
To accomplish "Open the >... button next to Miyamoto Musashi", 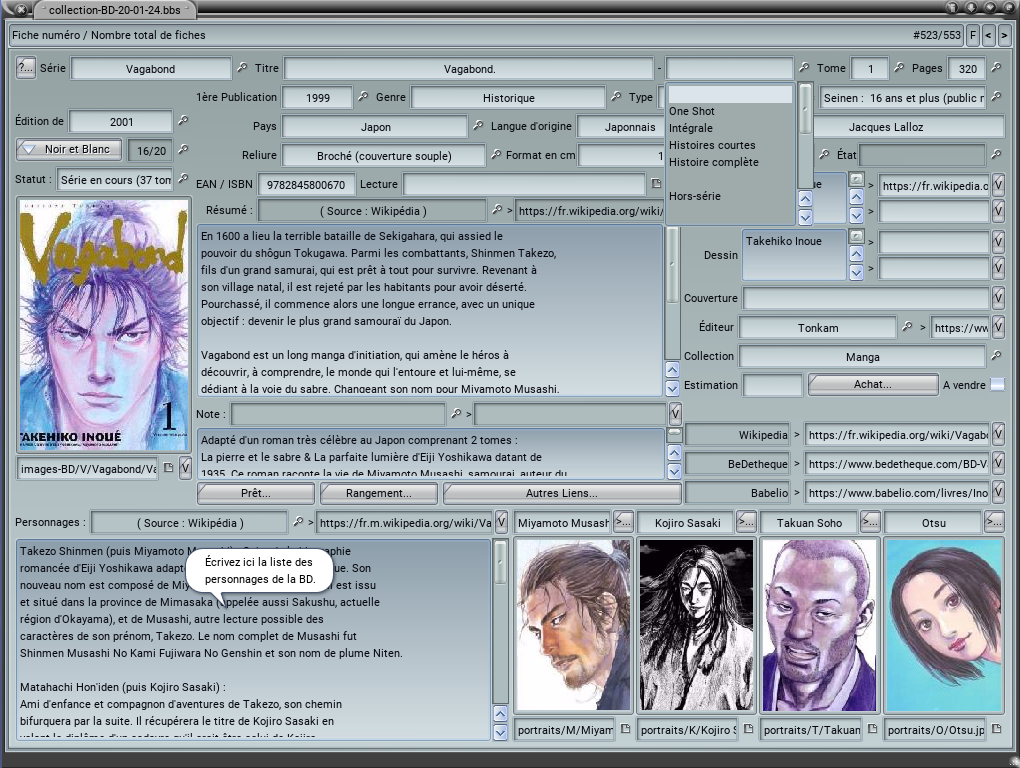I will 623,522.
